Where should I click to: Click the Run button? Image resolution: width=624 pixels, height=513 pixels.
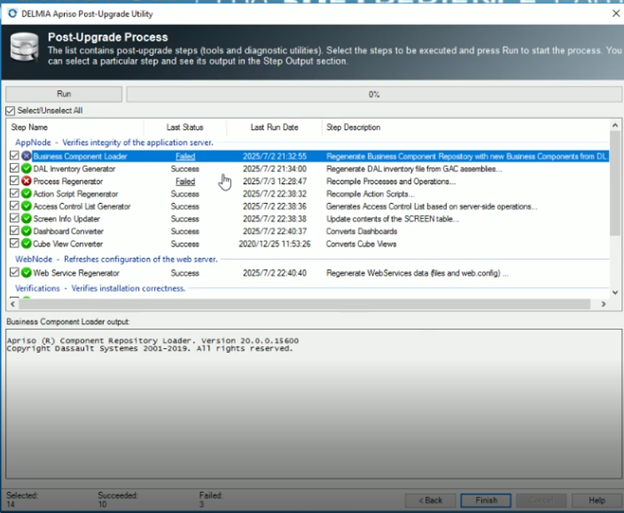[64, 94]
